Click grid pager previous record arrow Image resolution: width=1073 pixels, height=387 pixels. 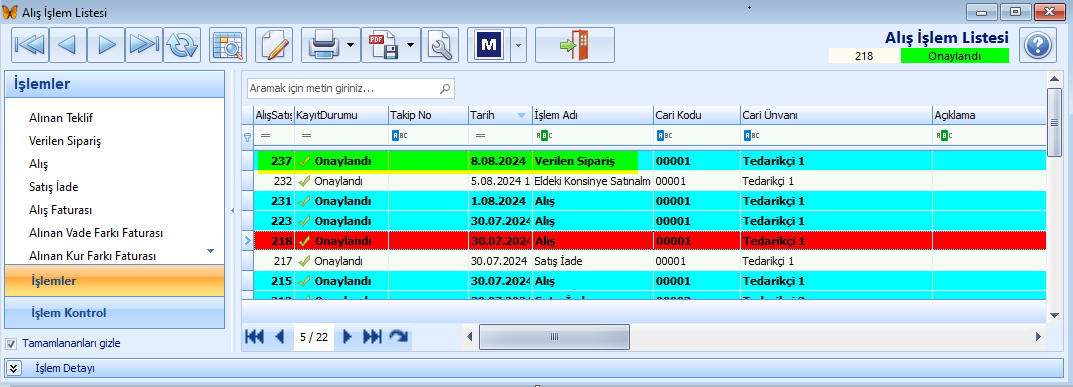(279, 336)
